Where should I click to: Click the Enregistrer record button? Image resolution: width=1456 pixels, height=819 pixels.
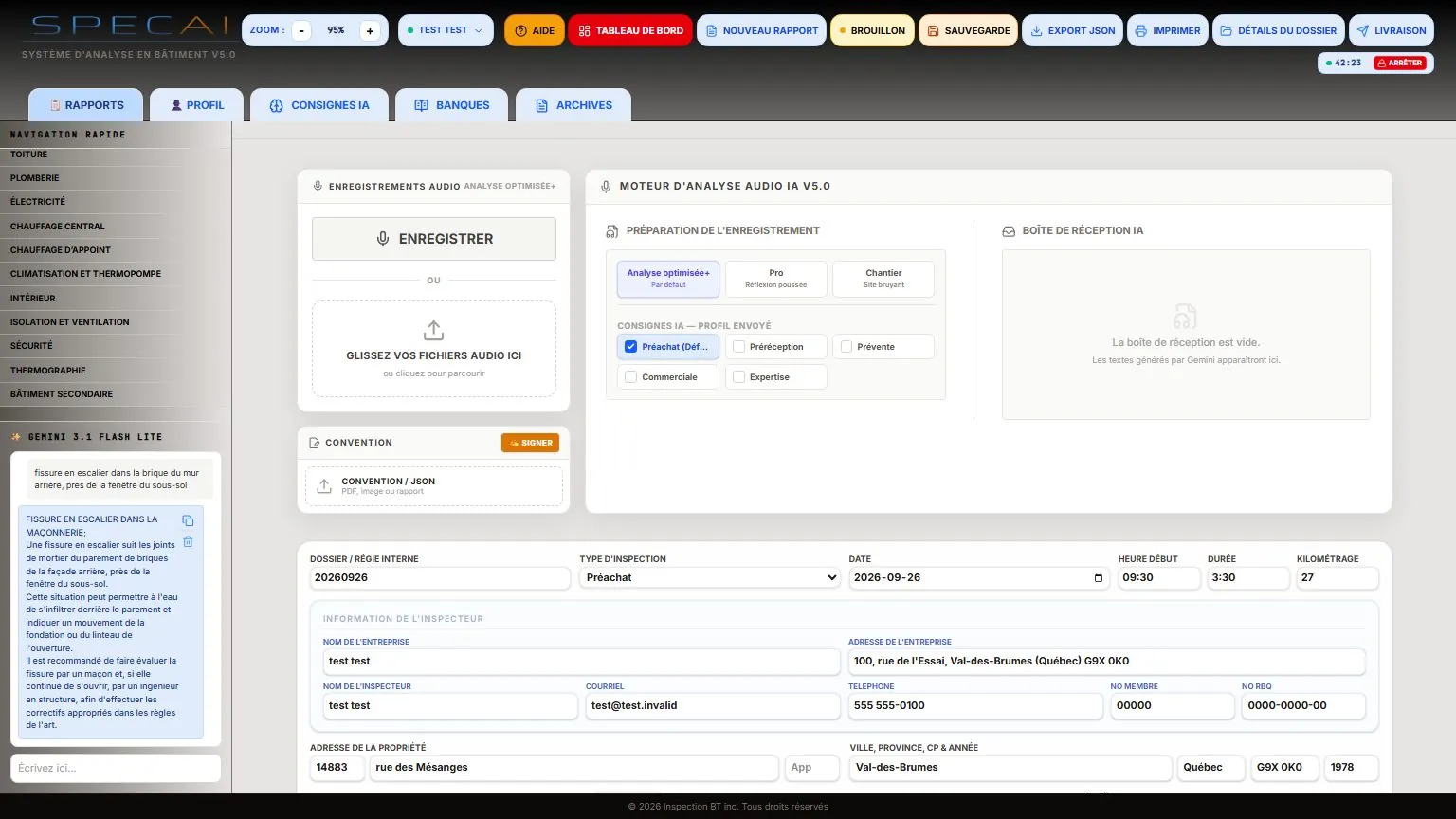click(434, 239)
